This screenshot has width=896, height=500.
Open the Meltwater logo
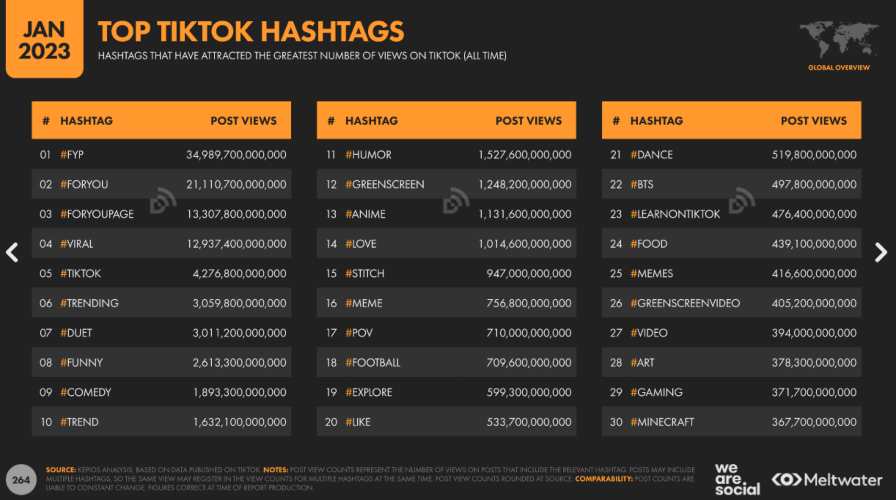click(826, 479)
